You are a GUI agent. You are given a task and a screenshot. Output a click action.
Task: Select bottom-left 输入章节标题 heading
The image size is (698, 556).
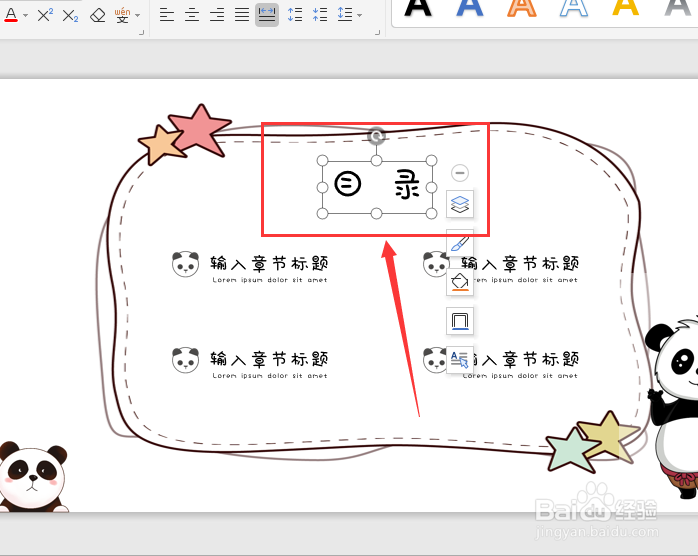269,359
